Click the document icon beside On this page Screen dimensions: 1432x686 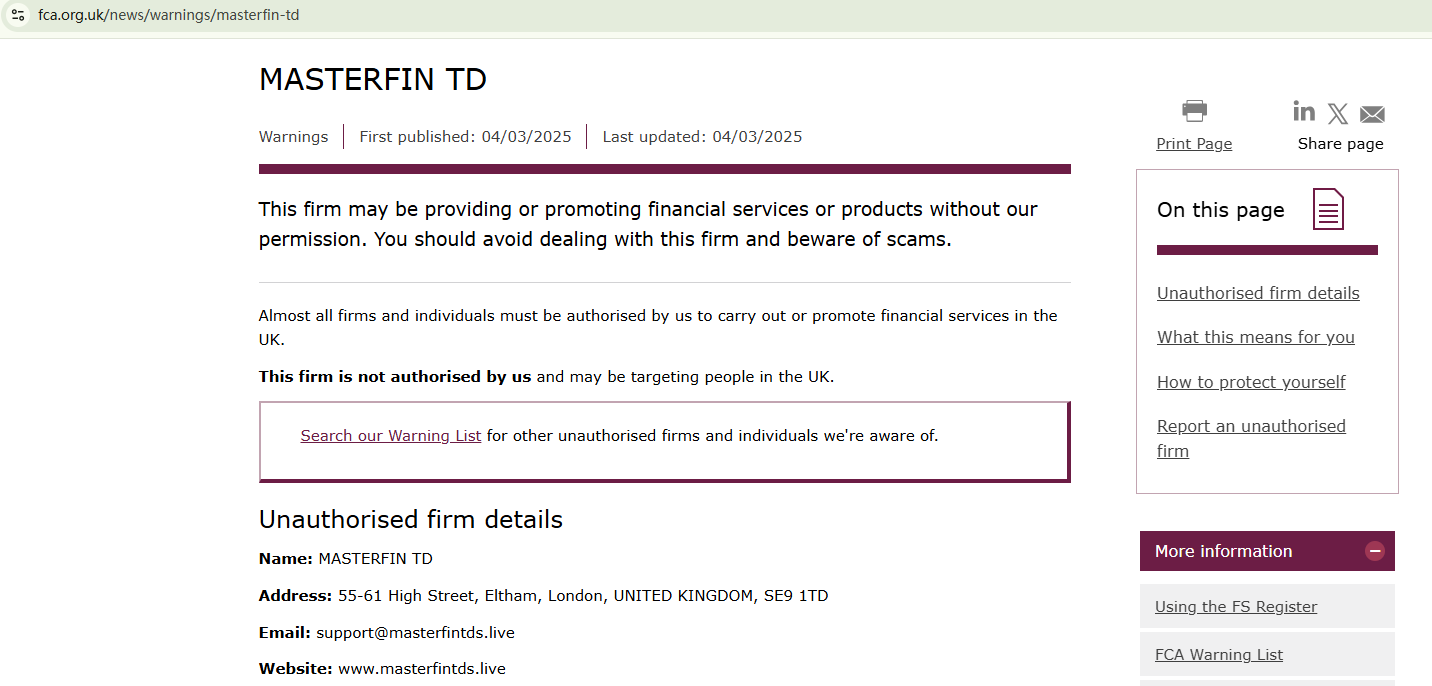point(1328,209)
